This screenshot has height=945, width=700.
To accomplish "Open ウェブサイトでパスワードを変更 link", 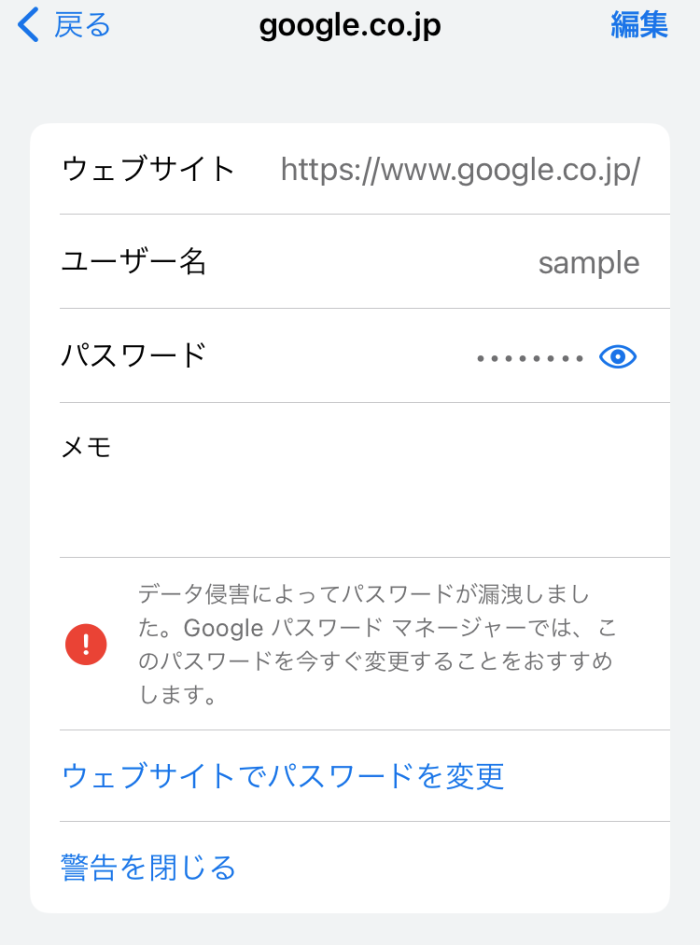I will [283, 776].
